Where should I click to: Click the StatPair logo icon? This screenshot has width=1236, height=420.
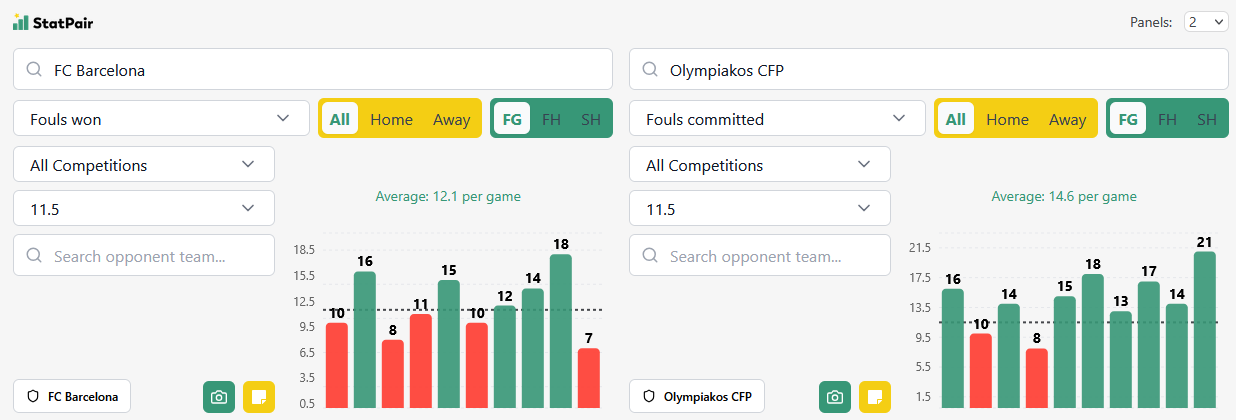(x=21, y=22)
